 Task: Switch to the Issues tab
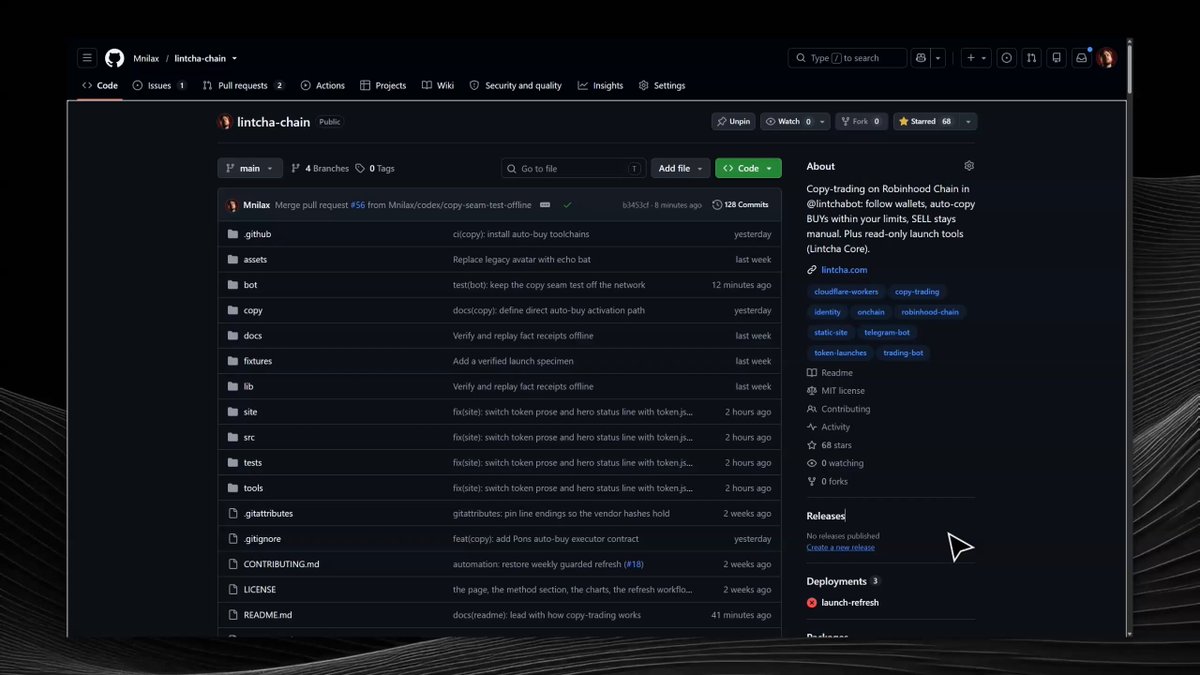[160, 86]
